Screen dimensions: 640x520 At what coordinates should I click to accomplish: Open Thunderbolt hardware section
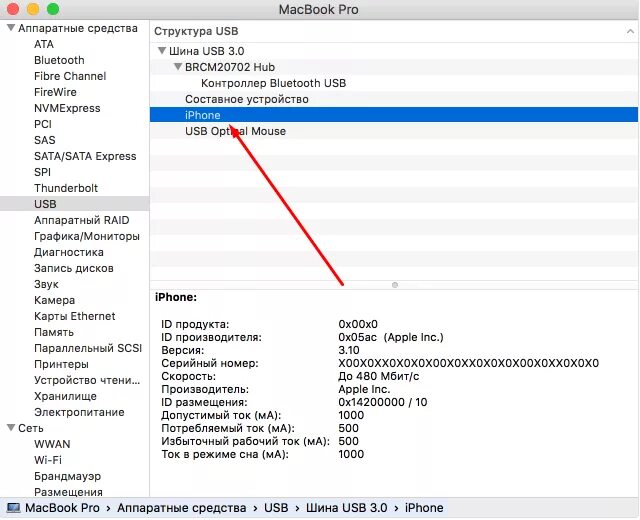pos(66,188)
